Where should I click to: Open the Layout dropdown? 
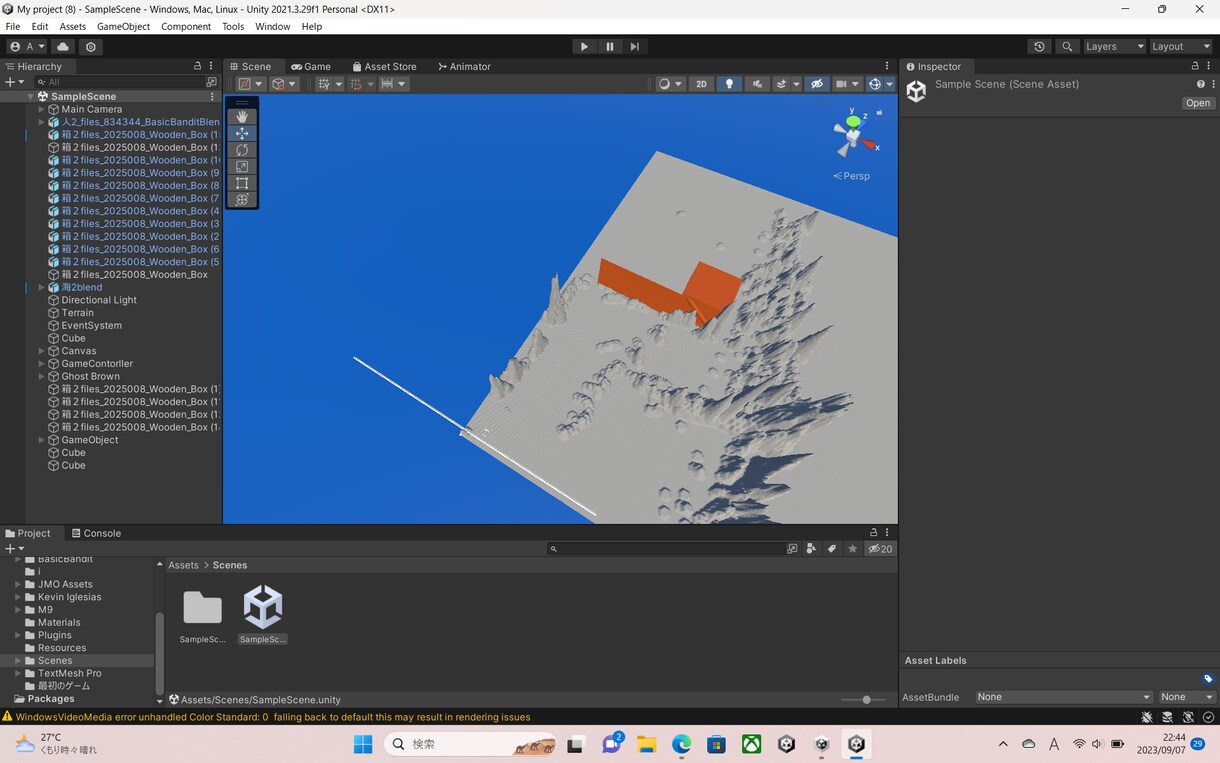1180,46
